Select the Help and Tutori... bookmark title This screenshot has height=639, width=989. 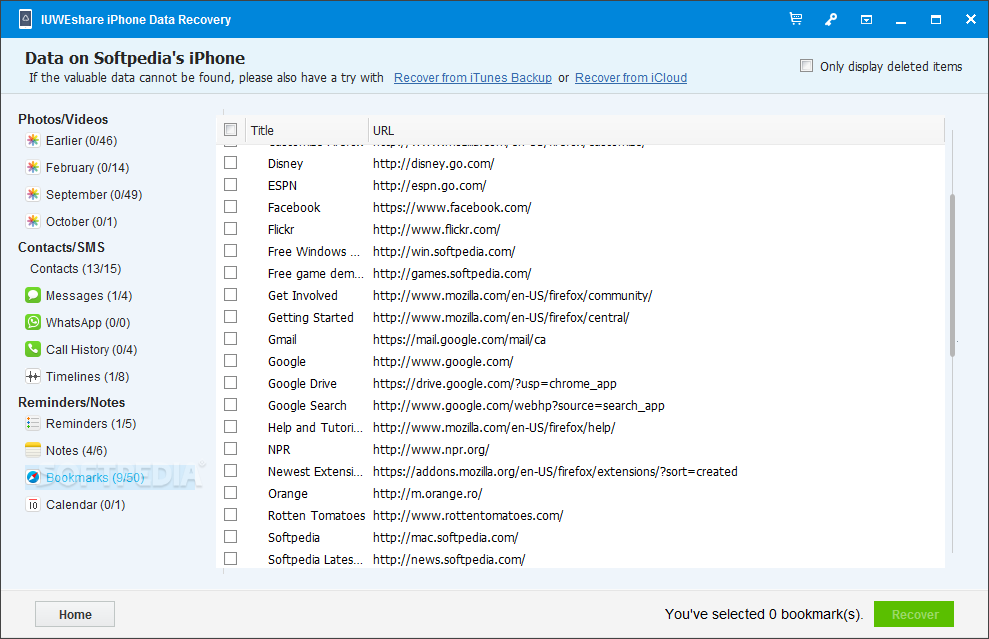[315, 427]
